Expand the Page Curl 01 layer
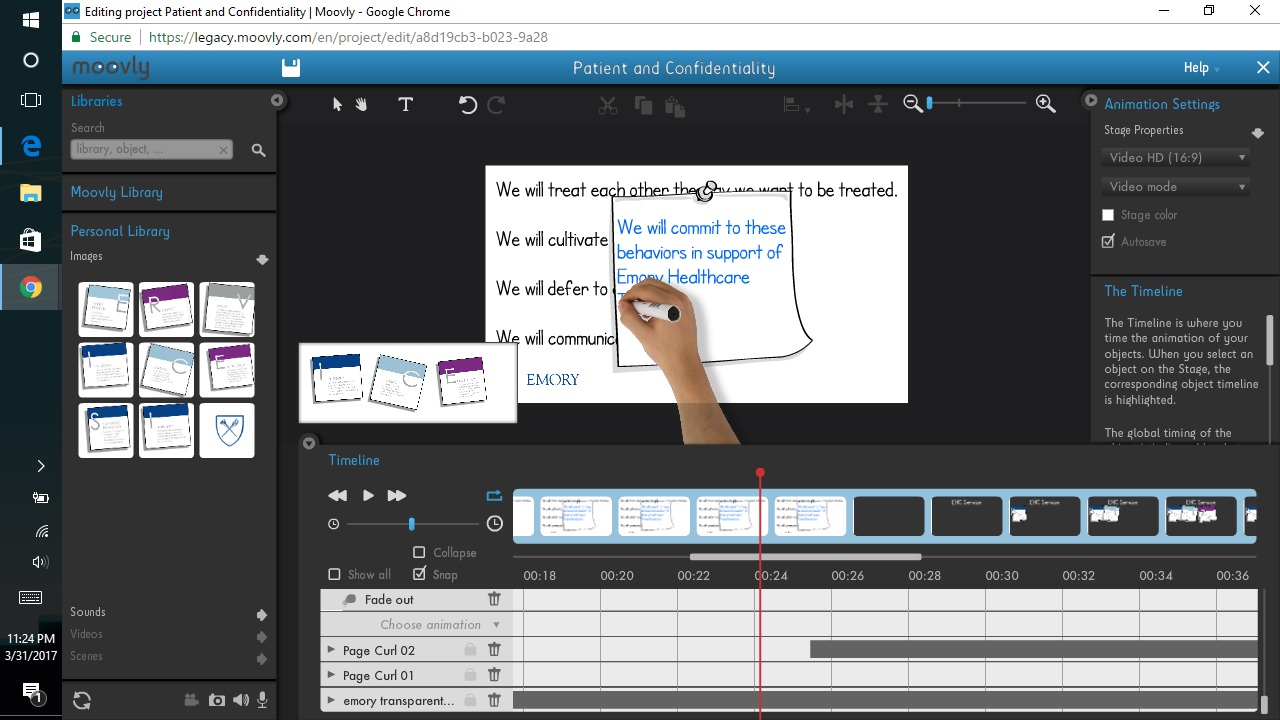This screenshot has width=1280, height=720. pyautogui.click(x=331, y=675)
